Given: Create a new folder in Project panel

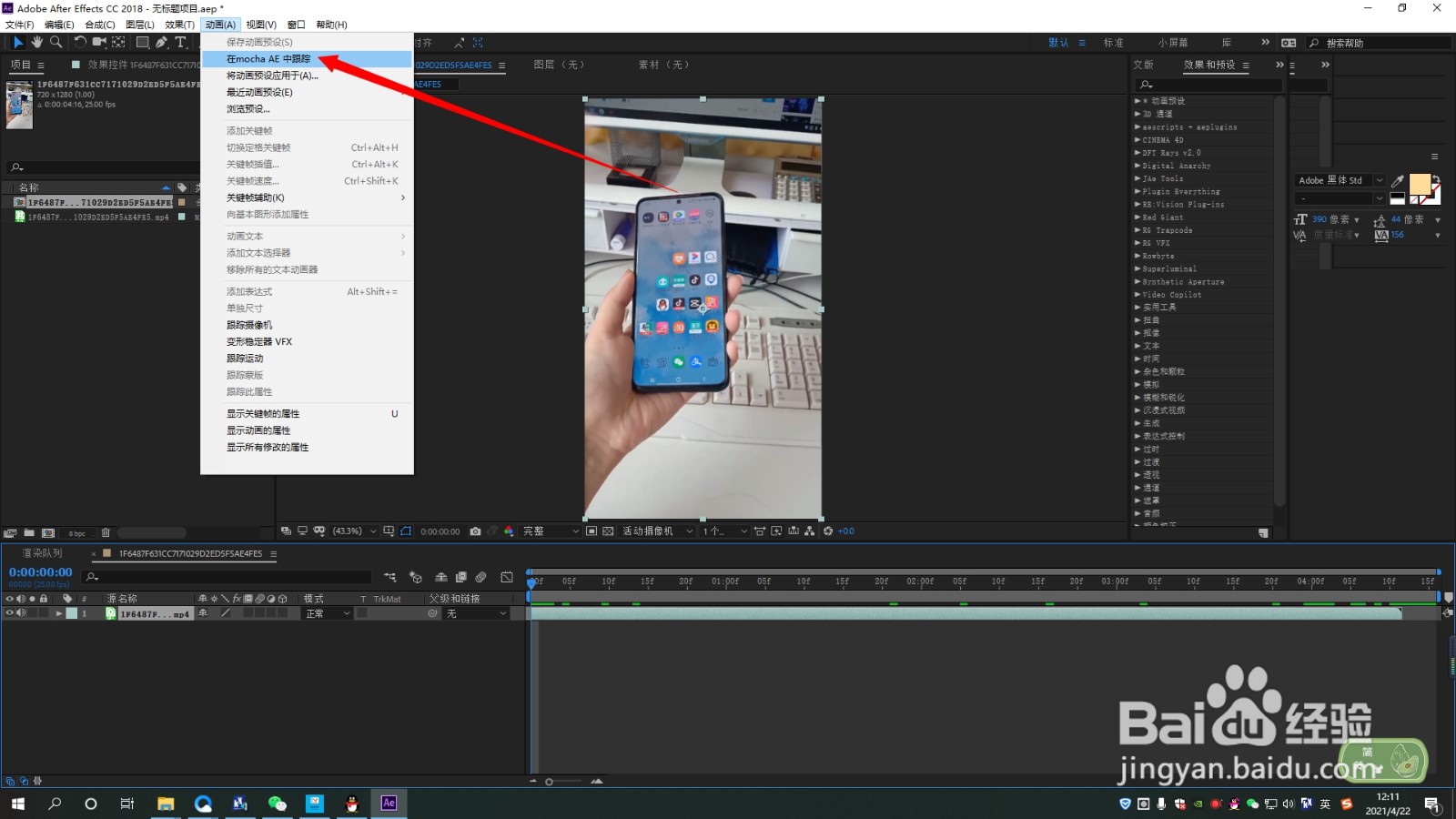Looking at the screenshot, I should pos(29,533).
